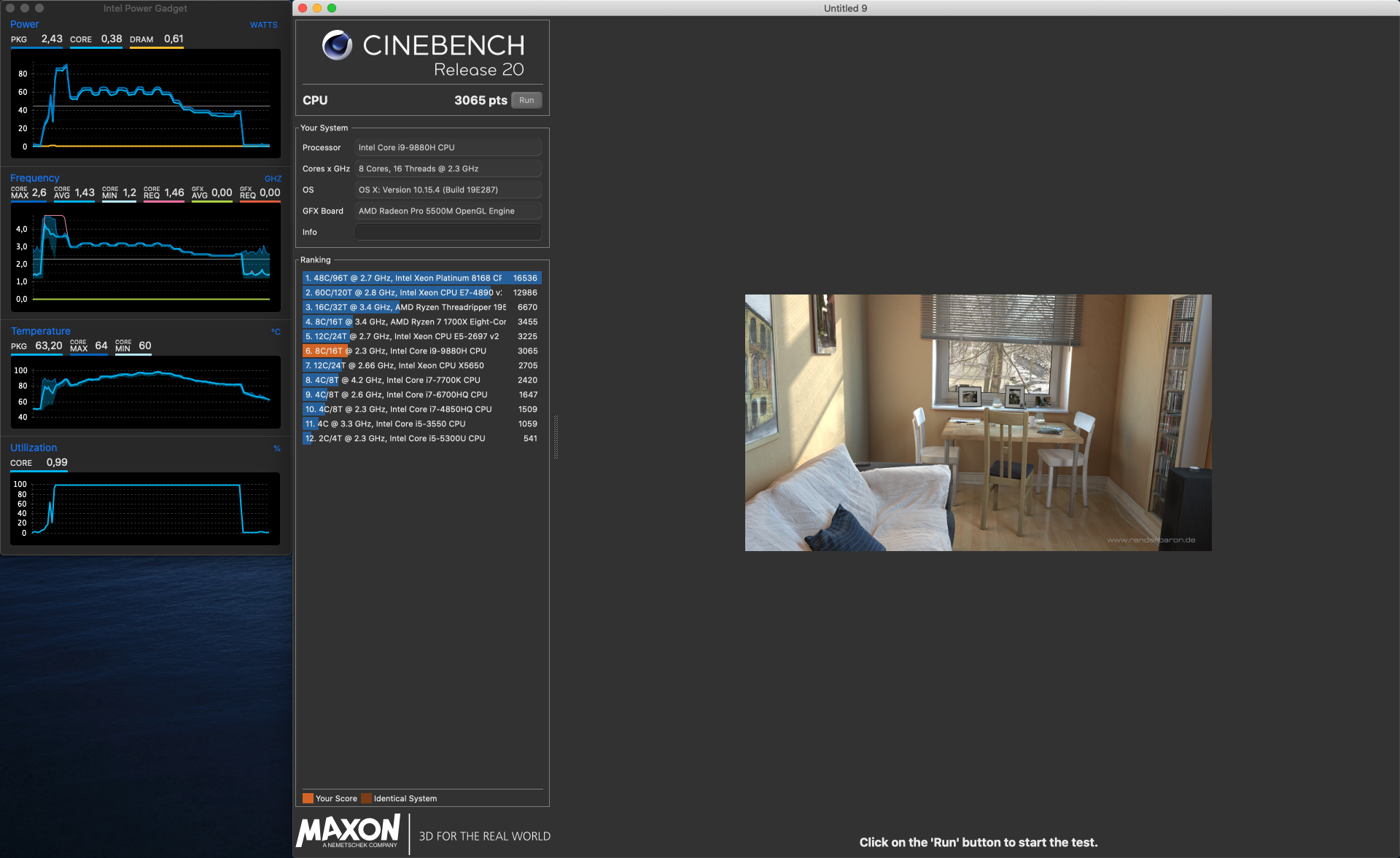Click the brown Identical System legend swatch

coord(366,798)
